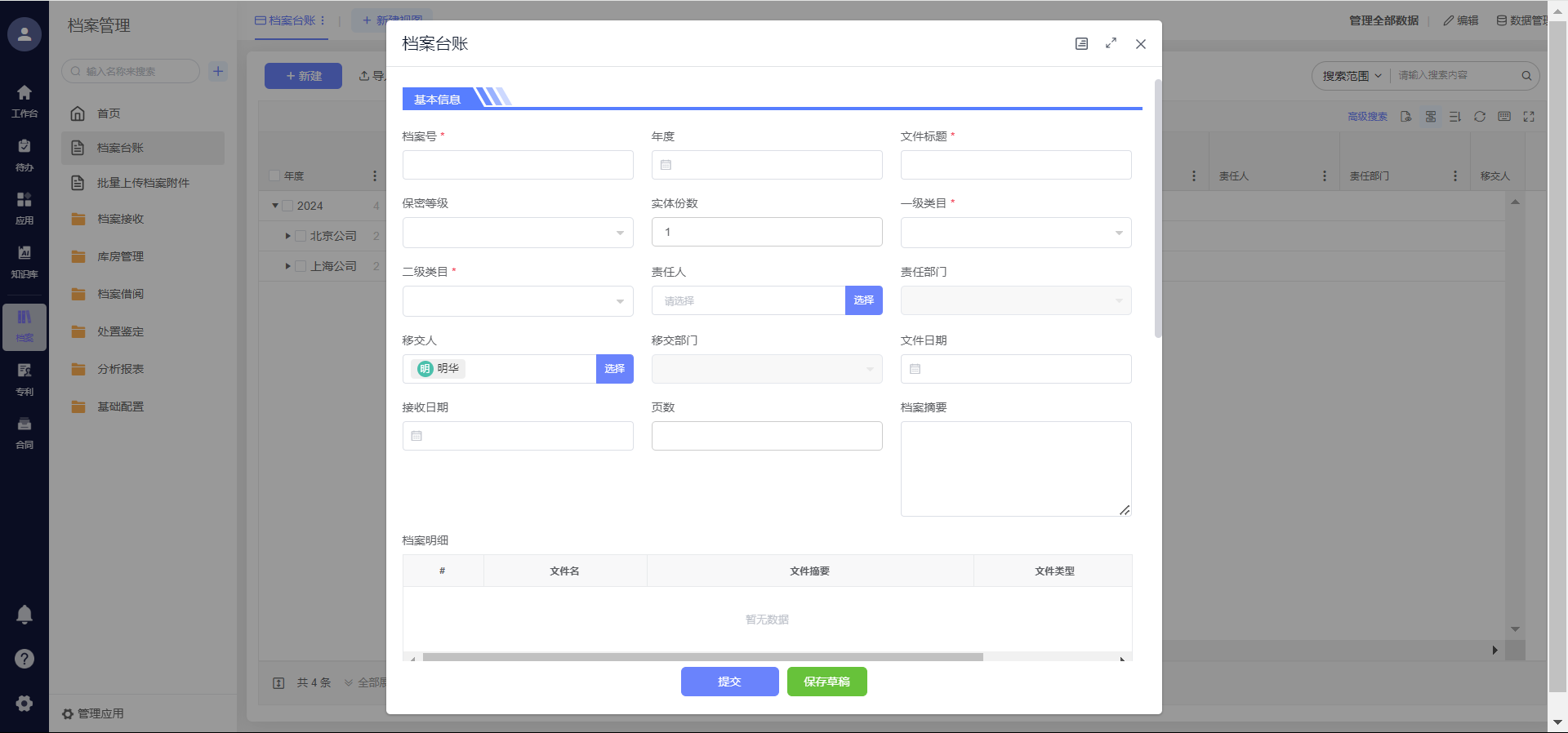The width and height of the screenshot is (1568, 733).
Task: Open the 一级类目 dropdown
Action: point(1015,233)
